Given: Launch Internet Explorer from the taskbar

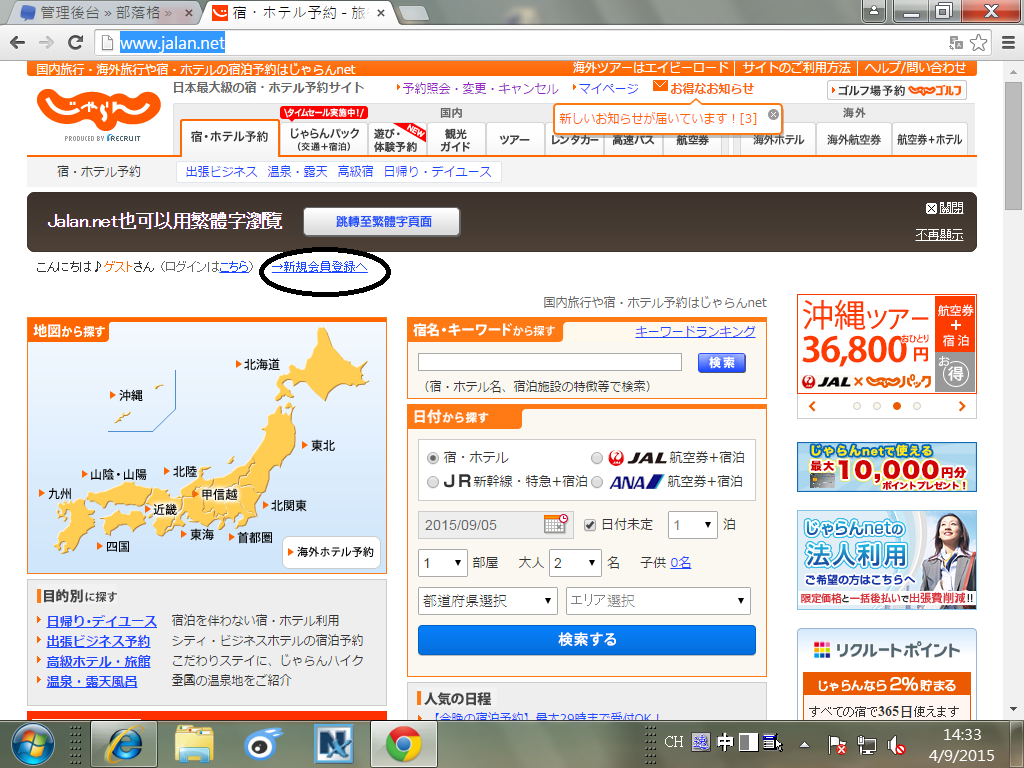Looking at the screenshot, I should coord(124,744).
